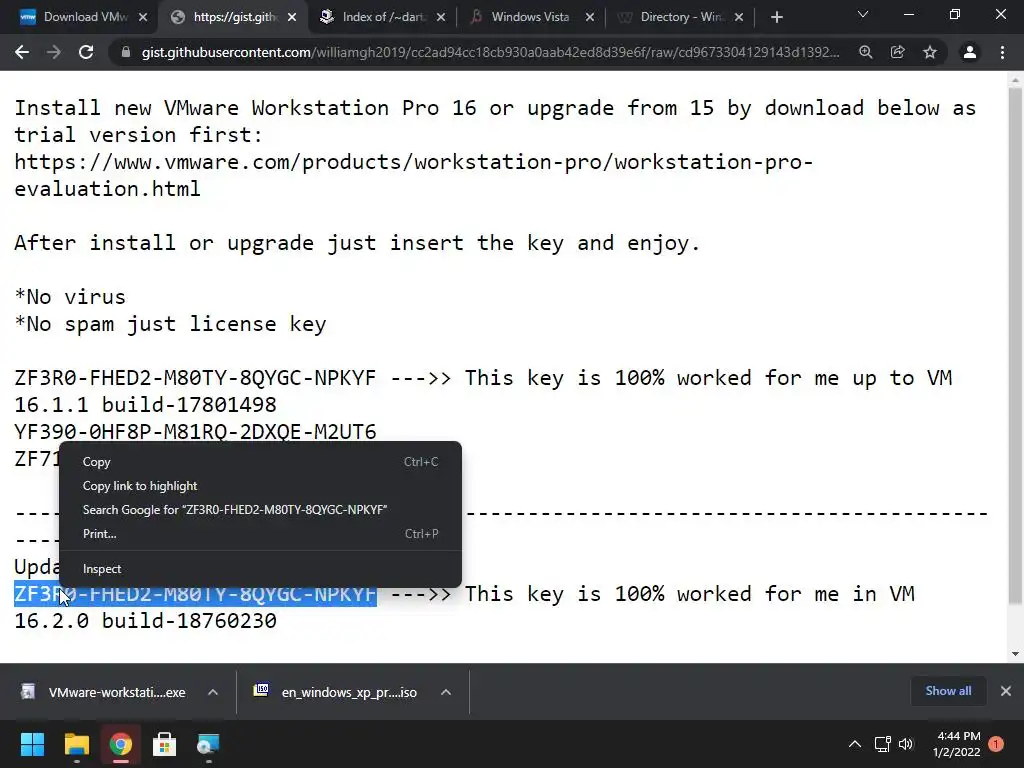Open the Windows Start menu

coord(32,744)
